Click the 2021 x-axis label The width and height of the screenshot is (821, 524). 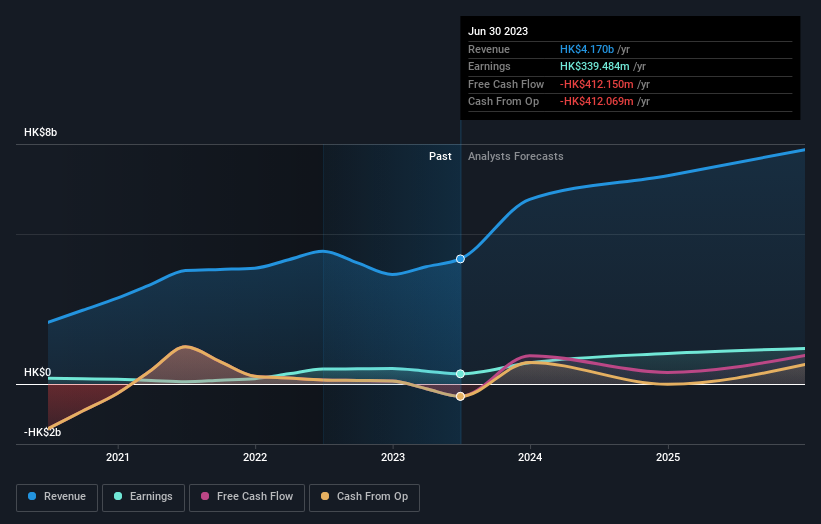click(118, 458)
